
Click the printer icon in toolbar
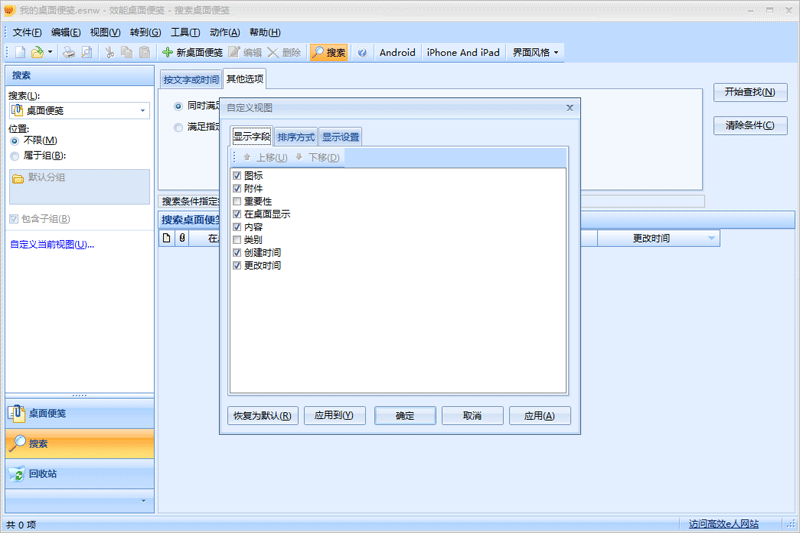point(69,52)
